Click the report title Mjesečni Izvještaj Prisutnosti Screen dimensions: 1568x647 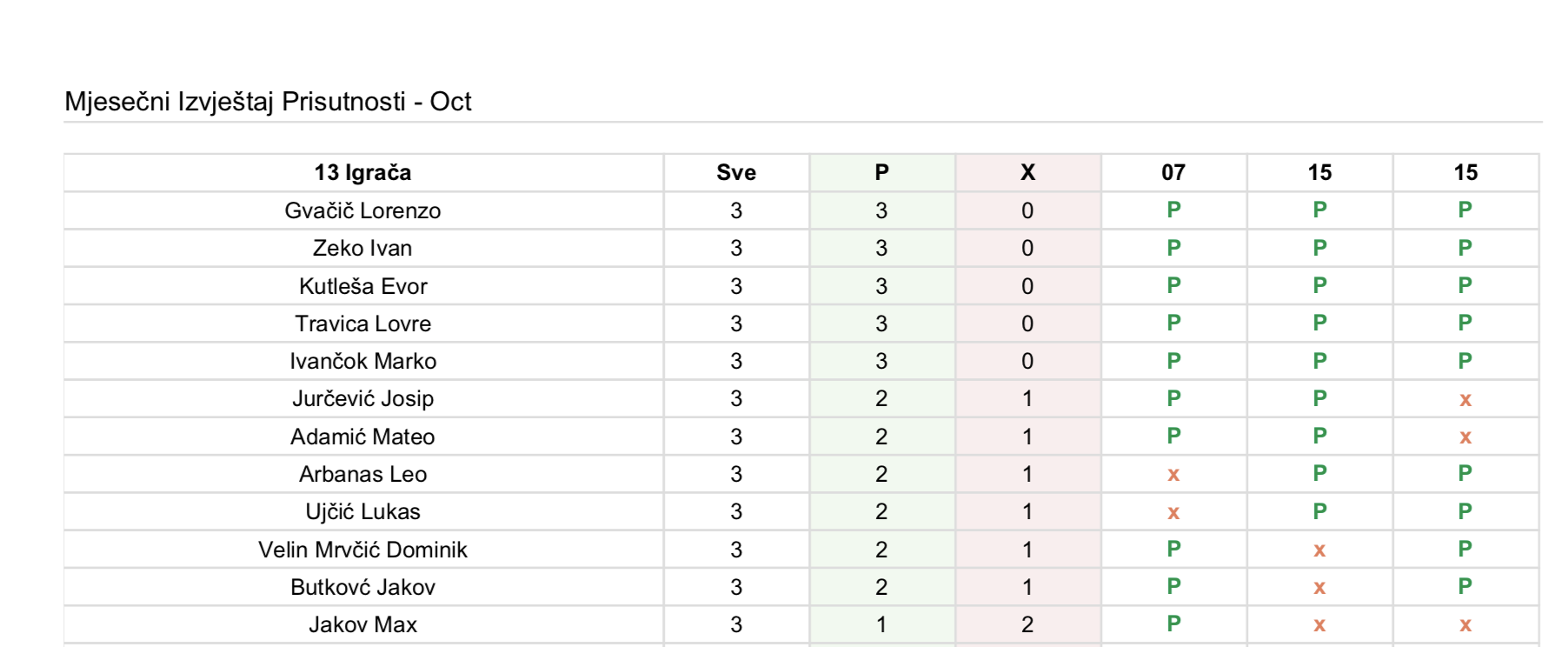[268, 102]
